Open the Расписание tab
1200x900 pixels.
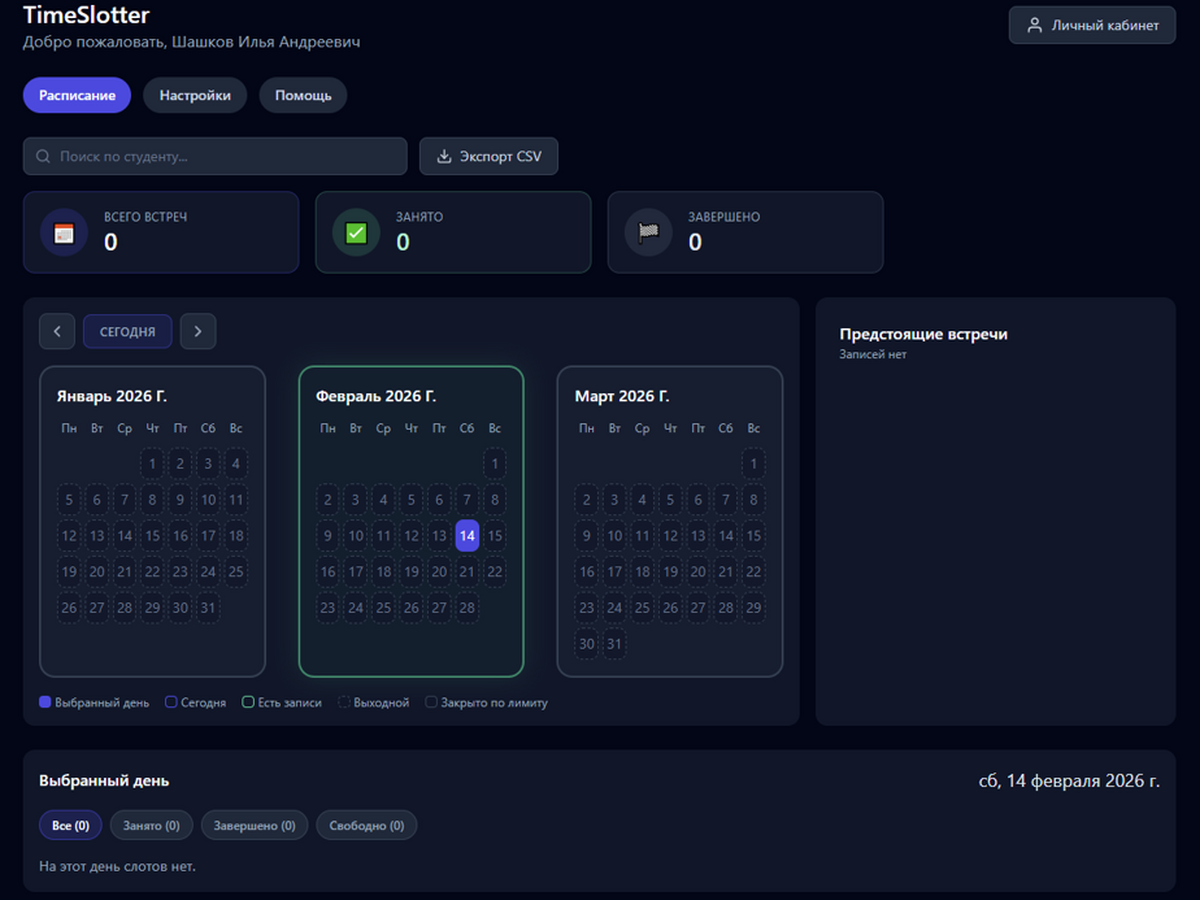[77, 96]
